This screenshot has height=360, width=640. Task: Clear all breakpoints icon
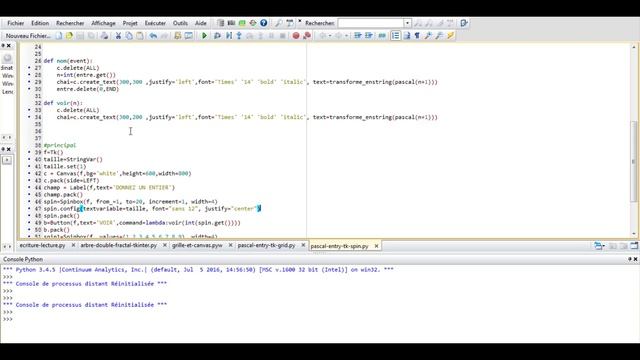click(x=307, y=36)
